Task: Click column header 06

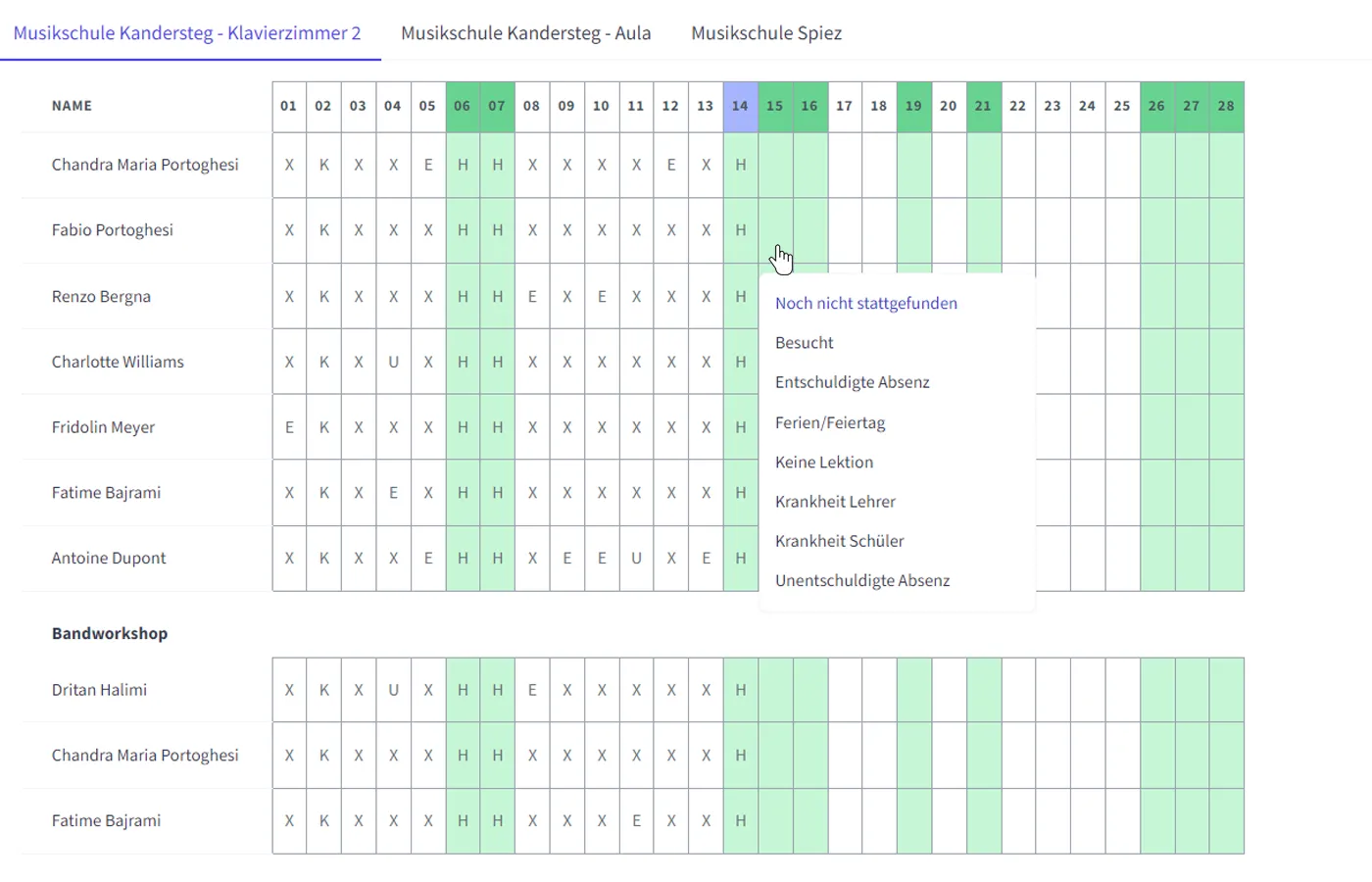Action: click(463, 106)
